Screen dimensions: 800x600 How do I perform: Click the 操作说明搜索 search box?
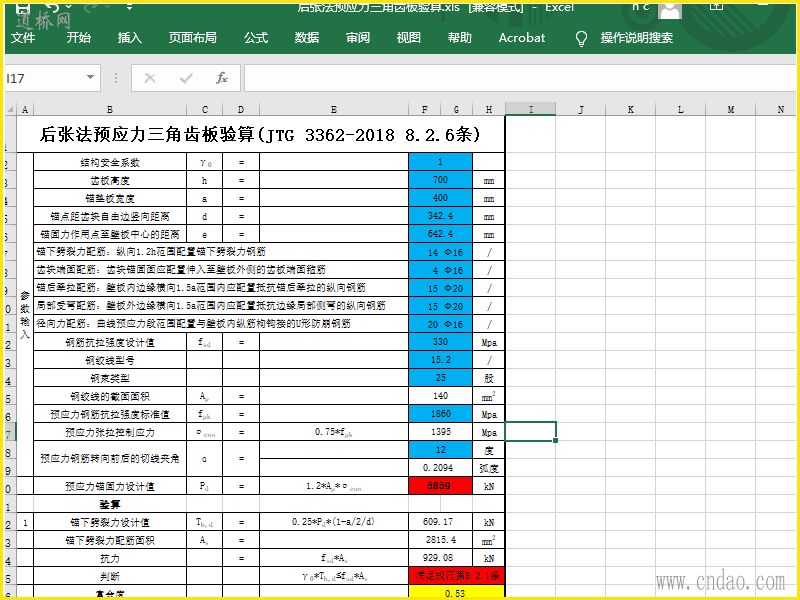pyautogui.click(x=637, y=38)
